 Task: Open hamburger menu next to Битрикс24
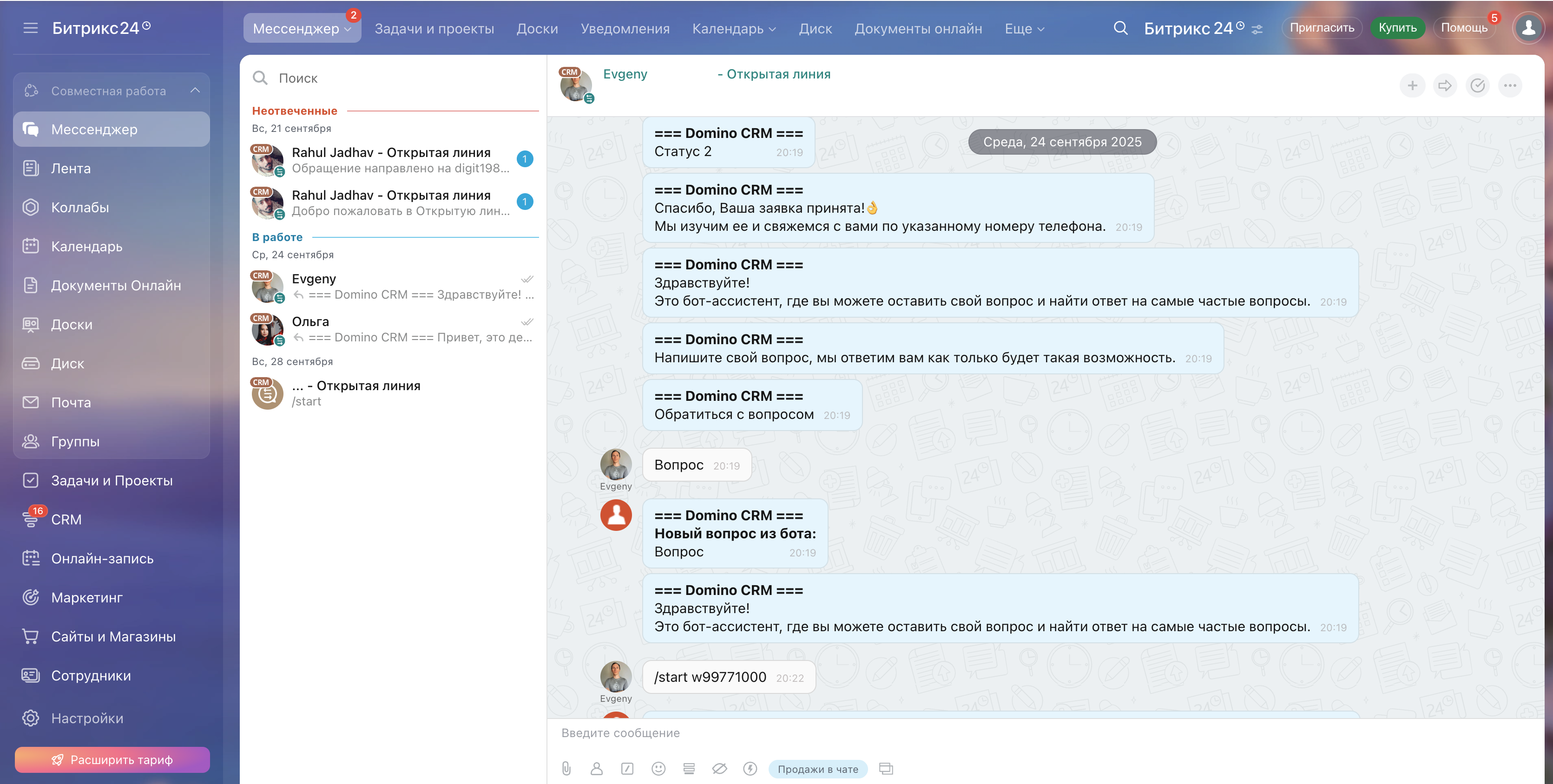tap(30, 28)
